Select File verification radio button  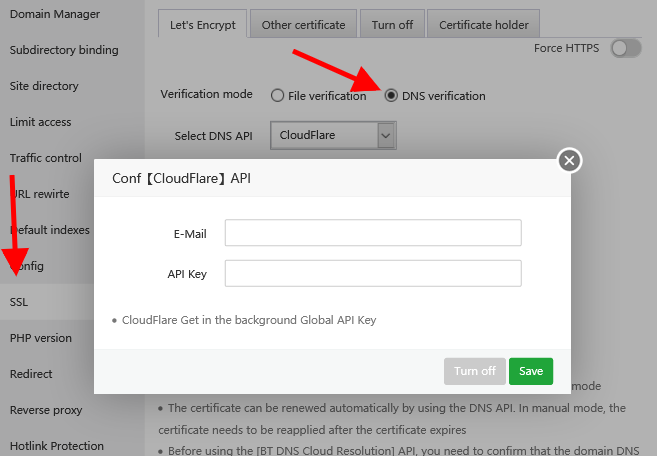click(278, 96)
